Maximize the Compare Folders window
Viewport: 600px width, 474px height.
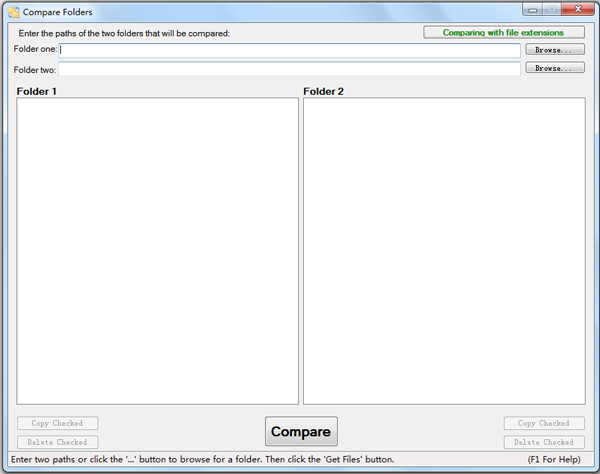pos(551,10)
